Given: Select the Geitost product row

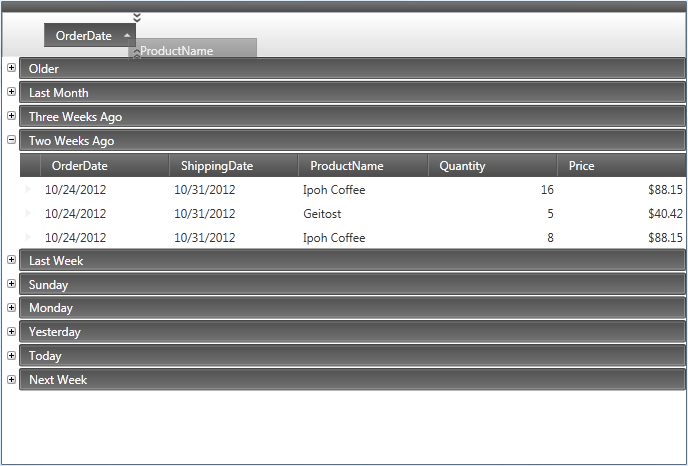Looking at the screenshot, I should tap(321, 214).
